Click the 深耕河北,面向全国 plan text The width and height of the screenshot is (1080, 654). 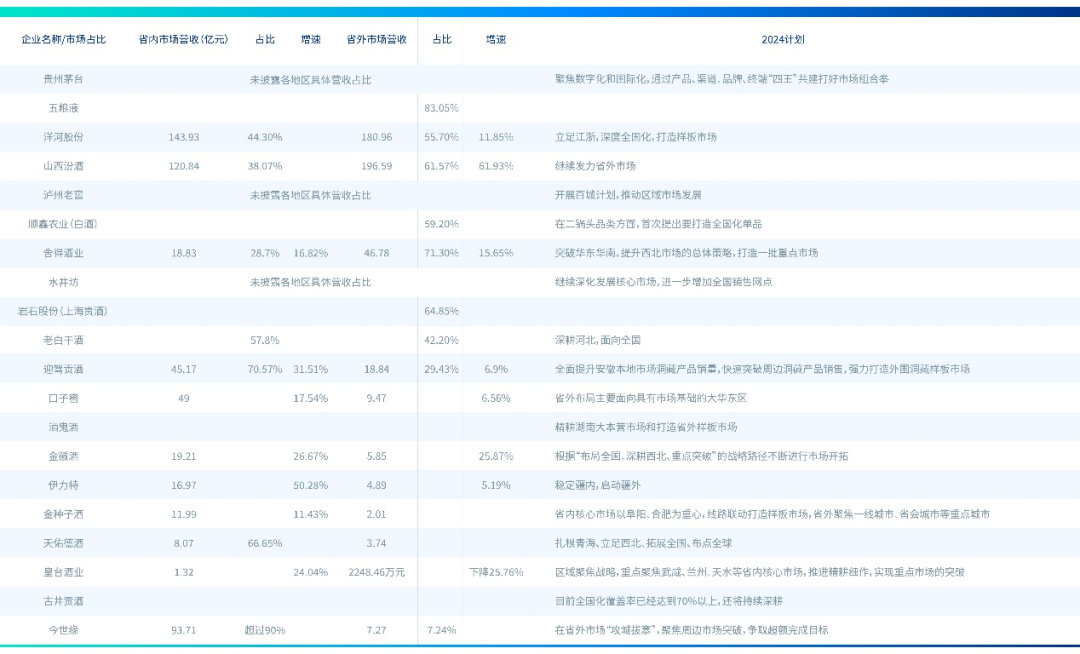(598, 339)
